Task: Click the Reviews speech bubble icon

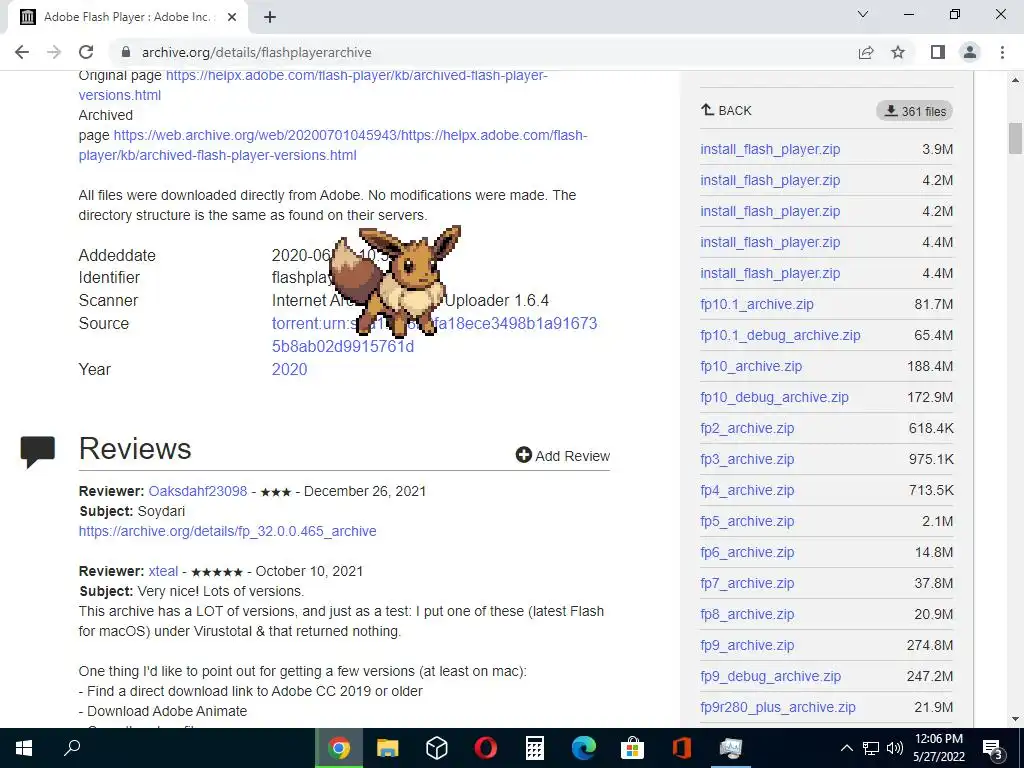Action: (37, 451)
